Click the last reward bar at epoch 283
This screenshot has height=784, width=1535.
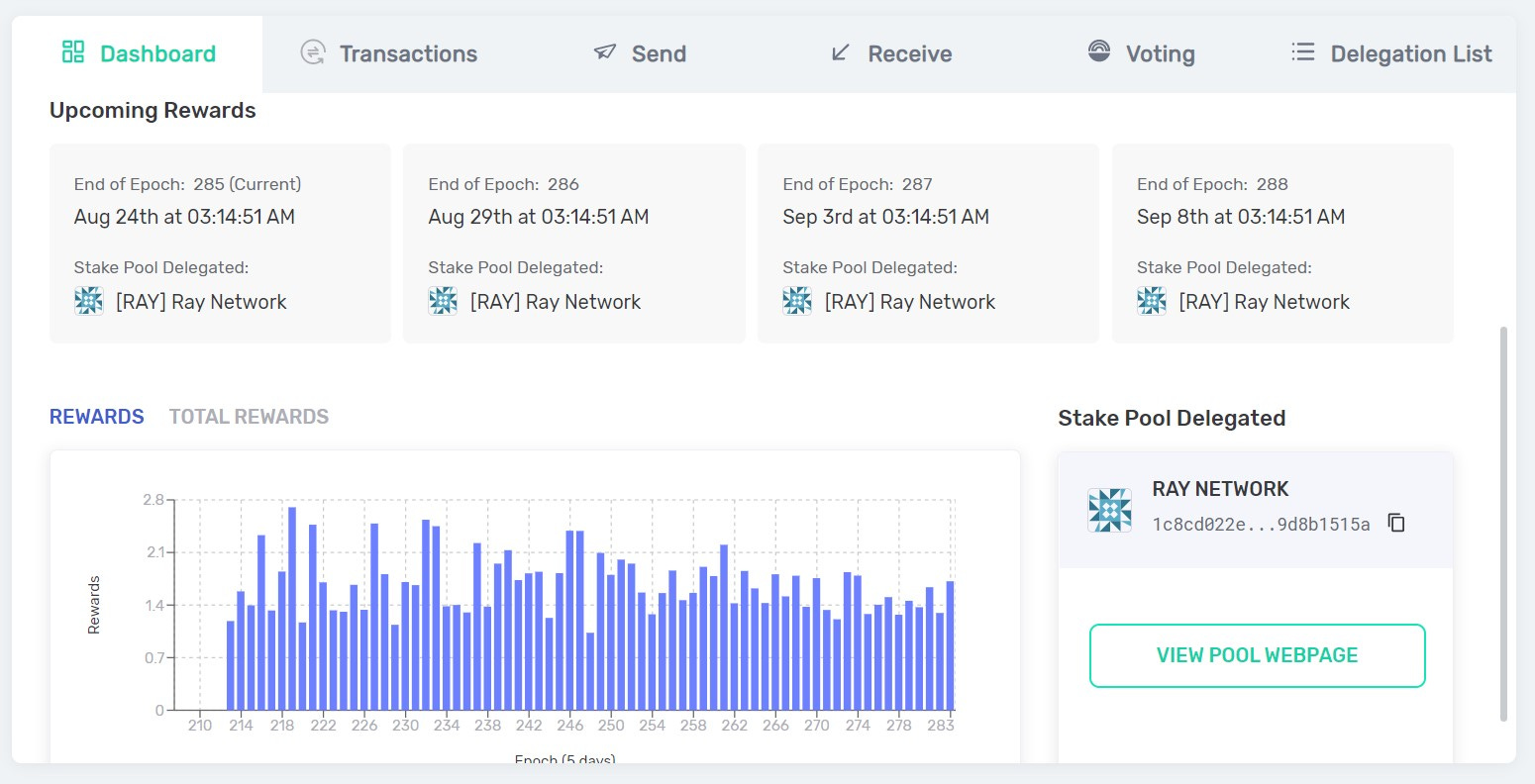(950, 646)
